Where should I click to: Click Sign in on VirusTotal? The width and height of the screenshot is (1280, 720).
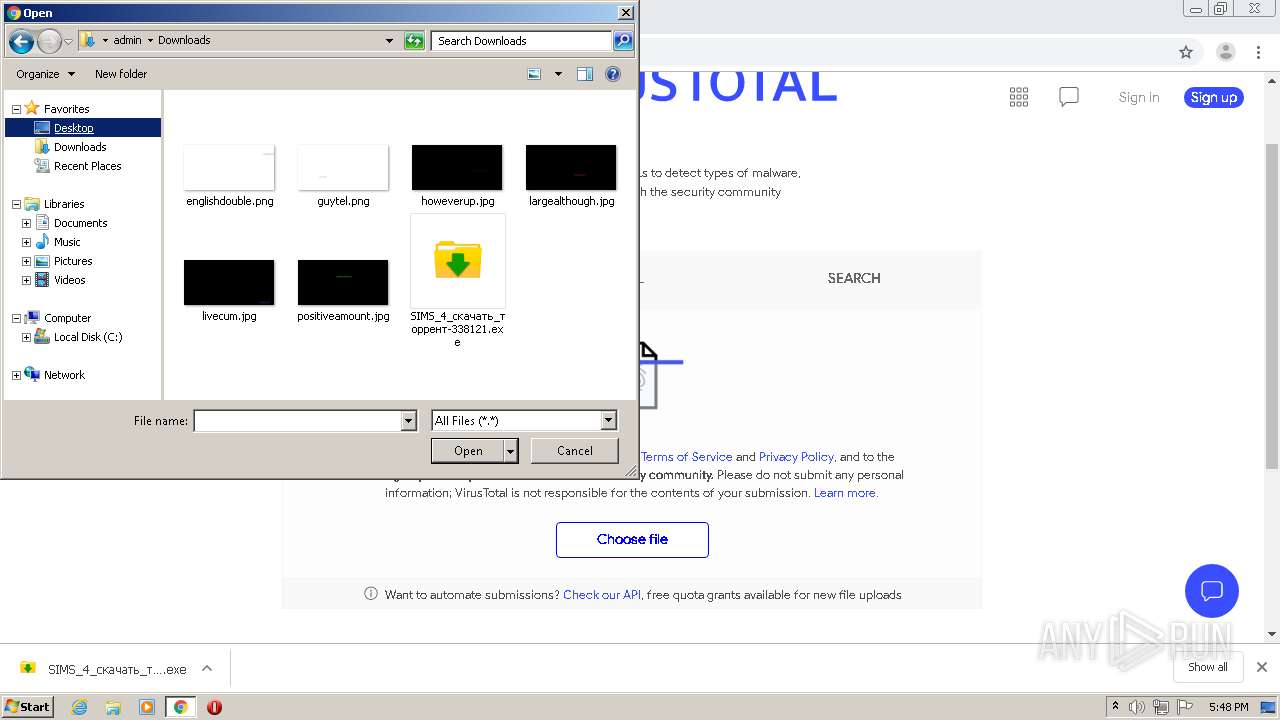pos(1139,97)
